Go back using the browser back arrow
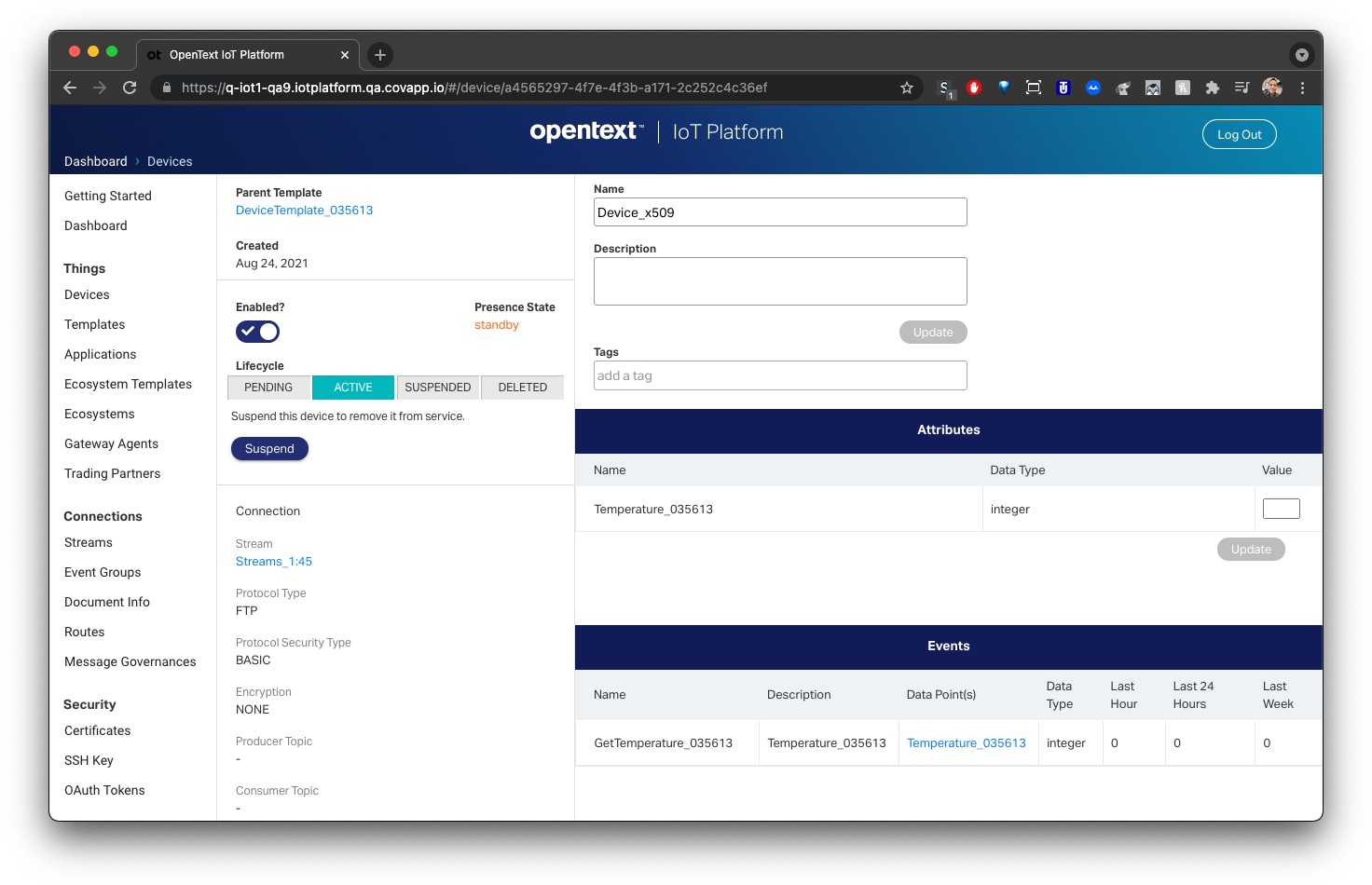This screenshot has width=1372, height=885. pyautogui.click(x=70, y=88)
